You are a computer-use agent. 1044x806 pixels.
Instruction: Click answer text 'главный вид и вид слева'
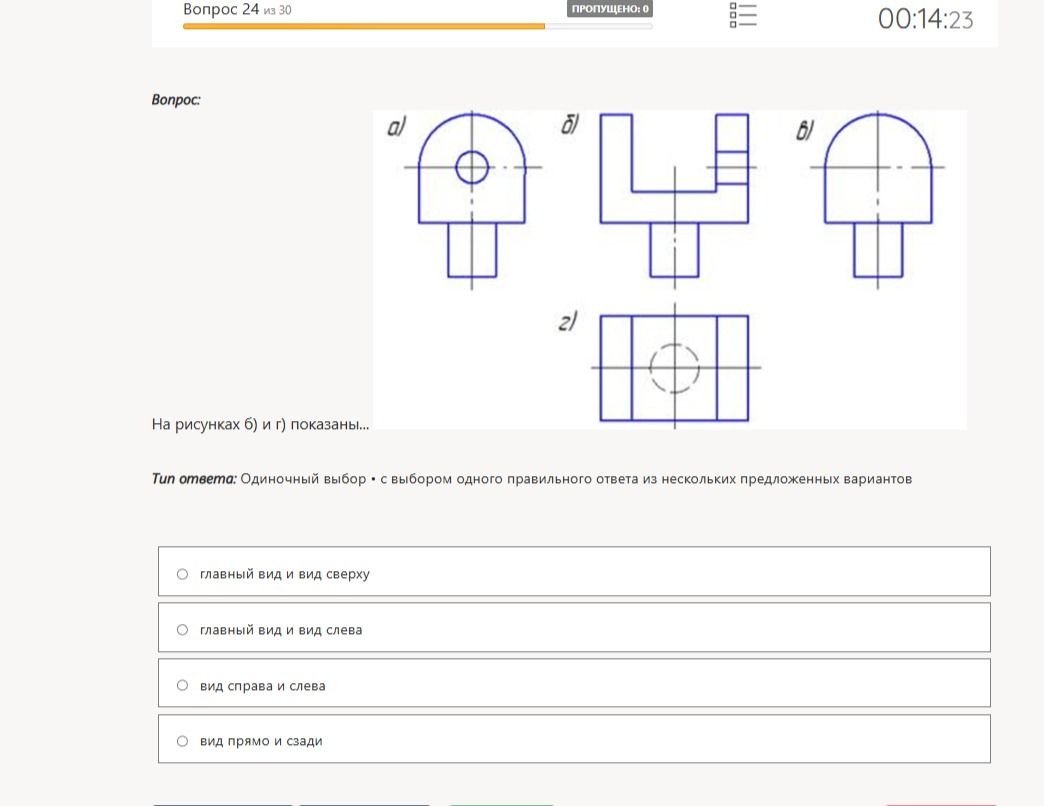(281, 630)
